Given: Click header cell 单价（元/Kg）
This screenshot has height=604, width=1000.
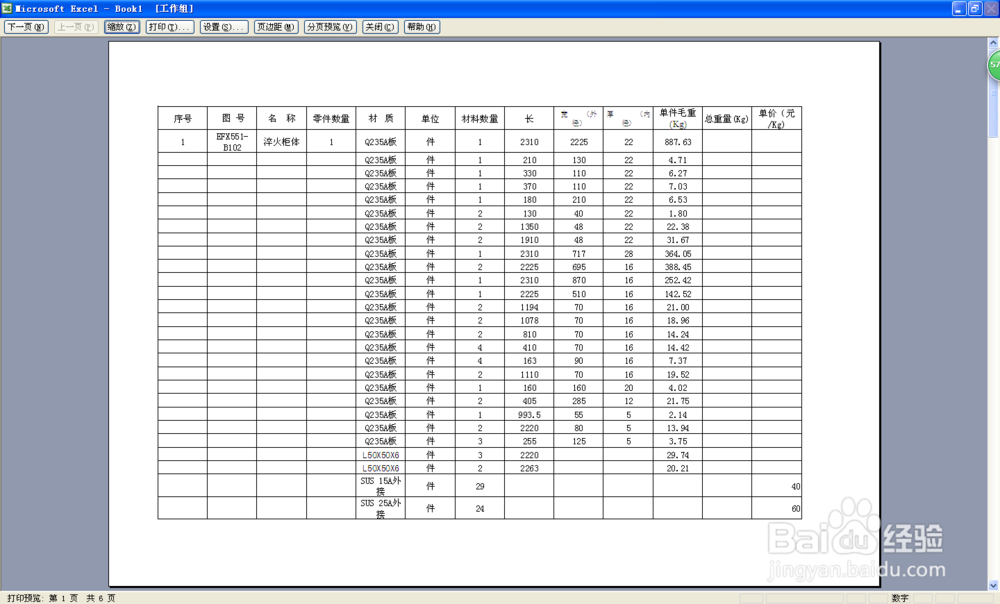Looking at the screenshot, I should pyautogui.click(x=776, y=119).
